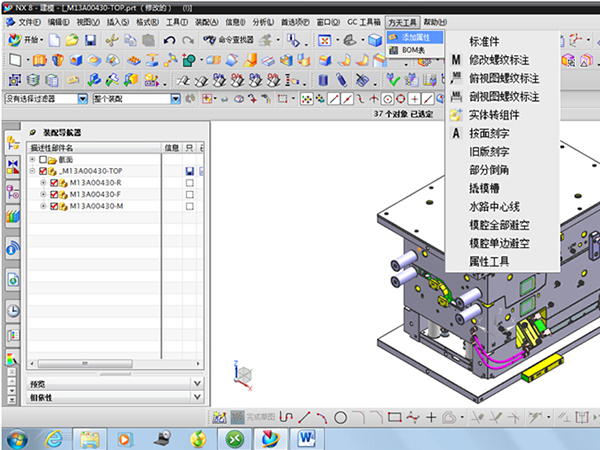Click the 开始 start button
This screenshot has height=450, width=600.
[x=27, y=40]
